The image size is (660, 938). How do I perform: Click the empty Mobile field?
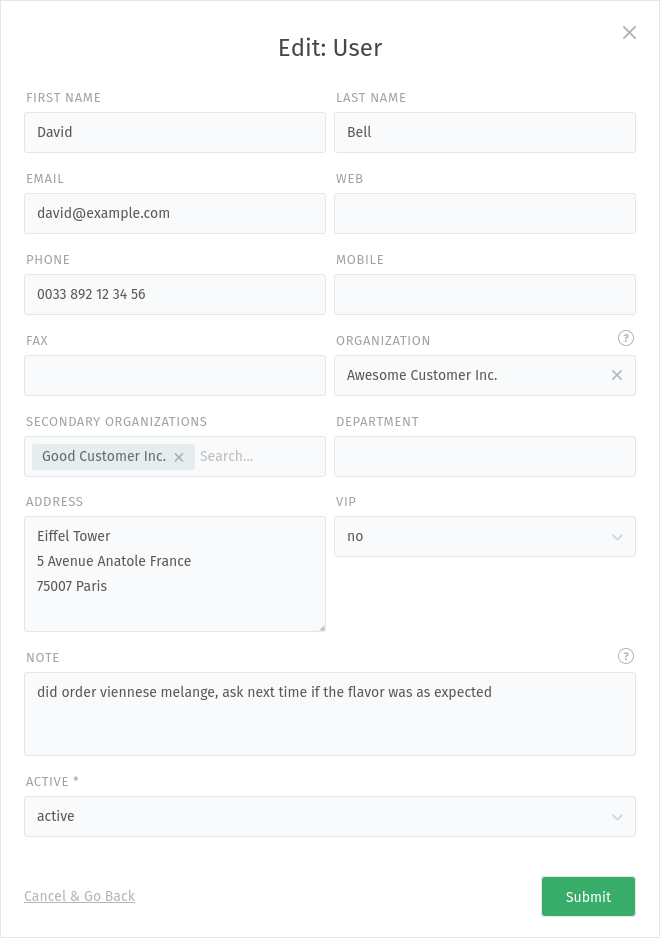(485, 294)
